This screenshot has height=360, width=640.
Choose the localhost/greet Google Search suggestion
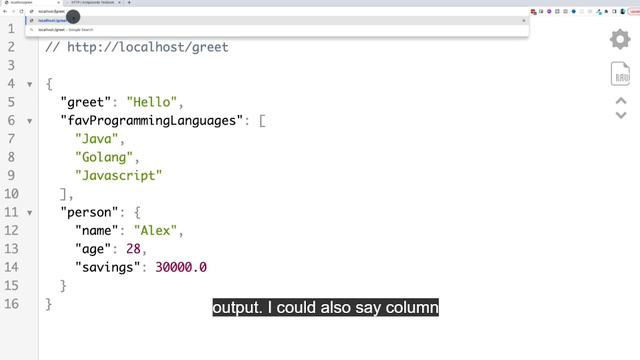point(277,30)
